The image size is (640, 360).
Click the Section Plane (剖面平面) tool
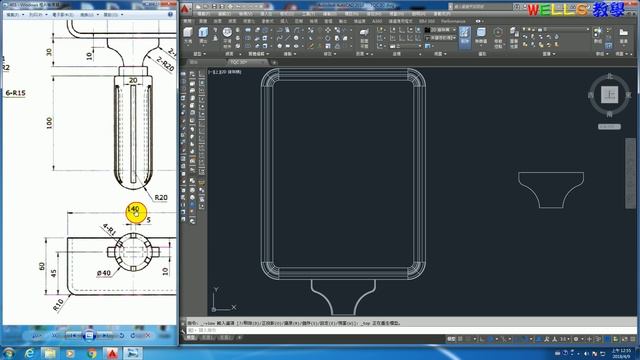coord(364,37)
